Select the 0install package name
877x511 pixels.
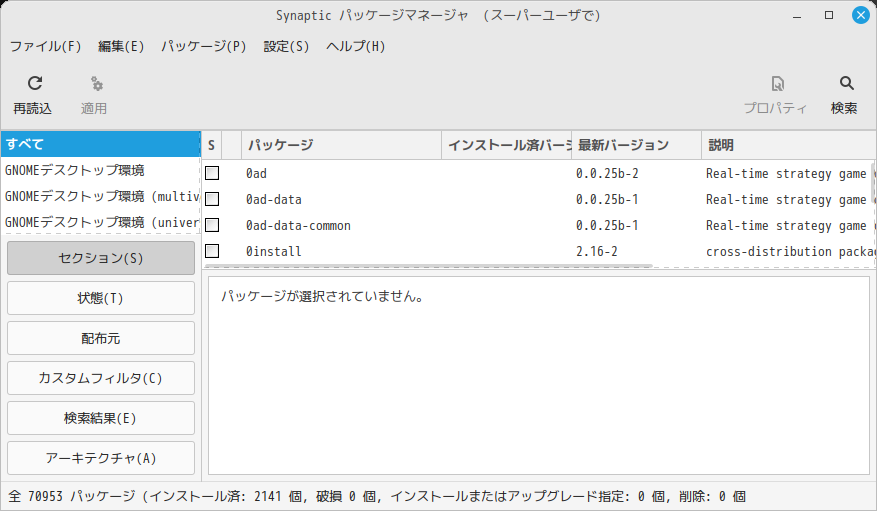pos(274,252)
